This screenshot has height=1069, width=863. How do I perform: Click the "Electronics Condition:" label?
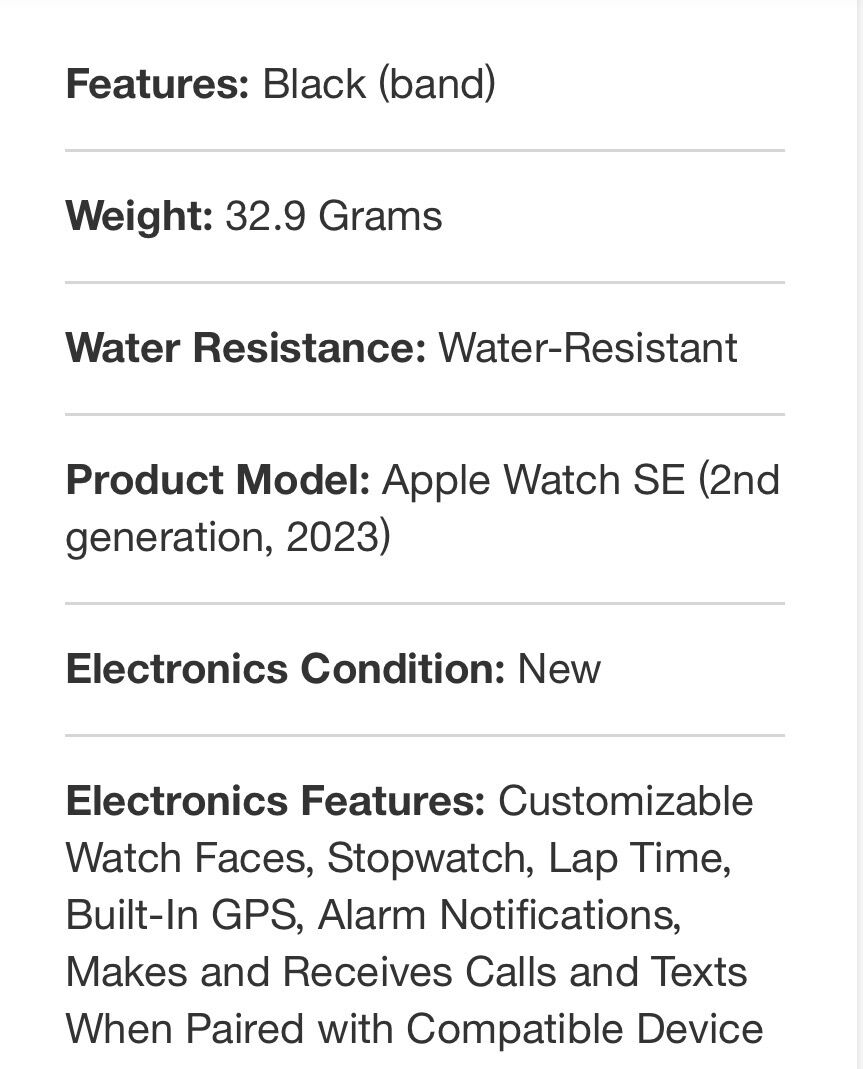coord(285,669)
